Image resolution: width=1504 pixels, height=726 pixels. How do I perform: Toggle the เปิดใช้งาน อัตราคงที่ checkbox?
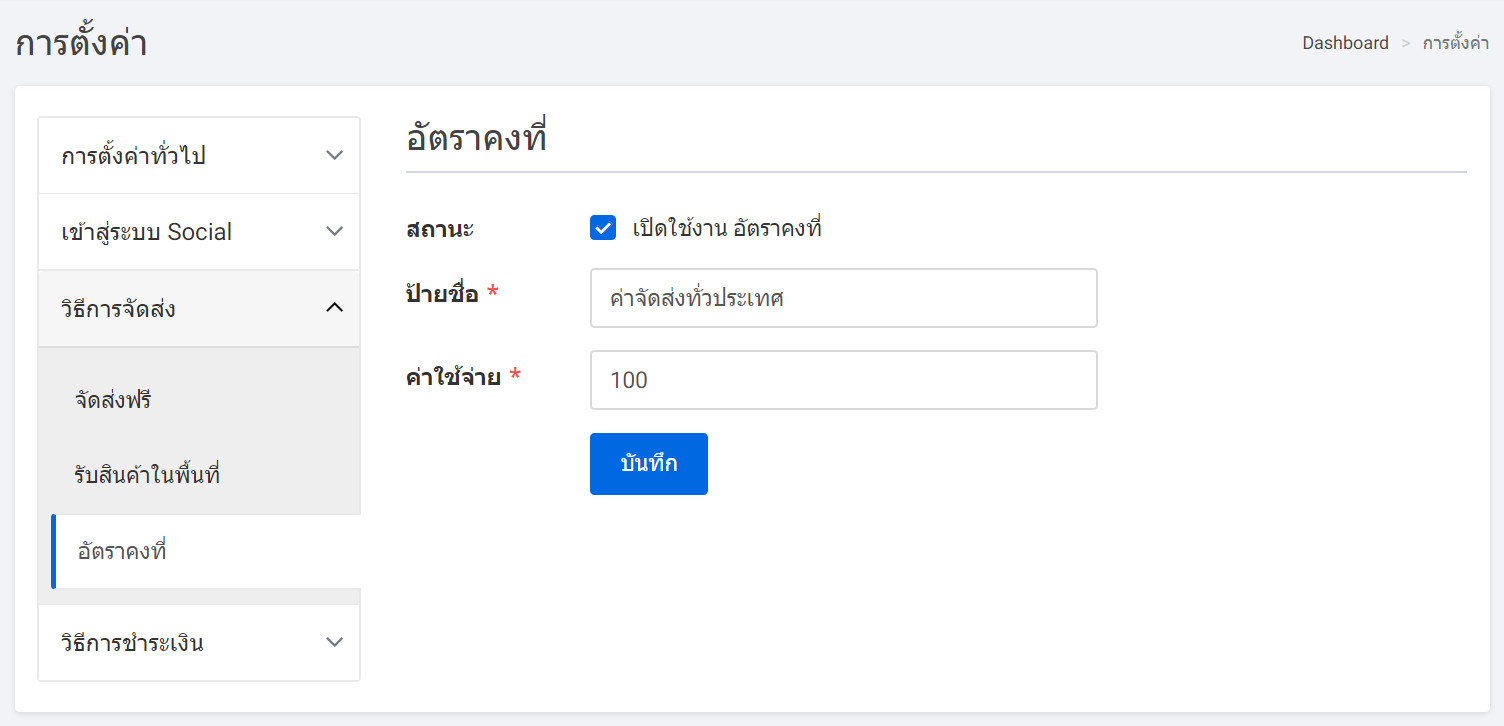603,228
